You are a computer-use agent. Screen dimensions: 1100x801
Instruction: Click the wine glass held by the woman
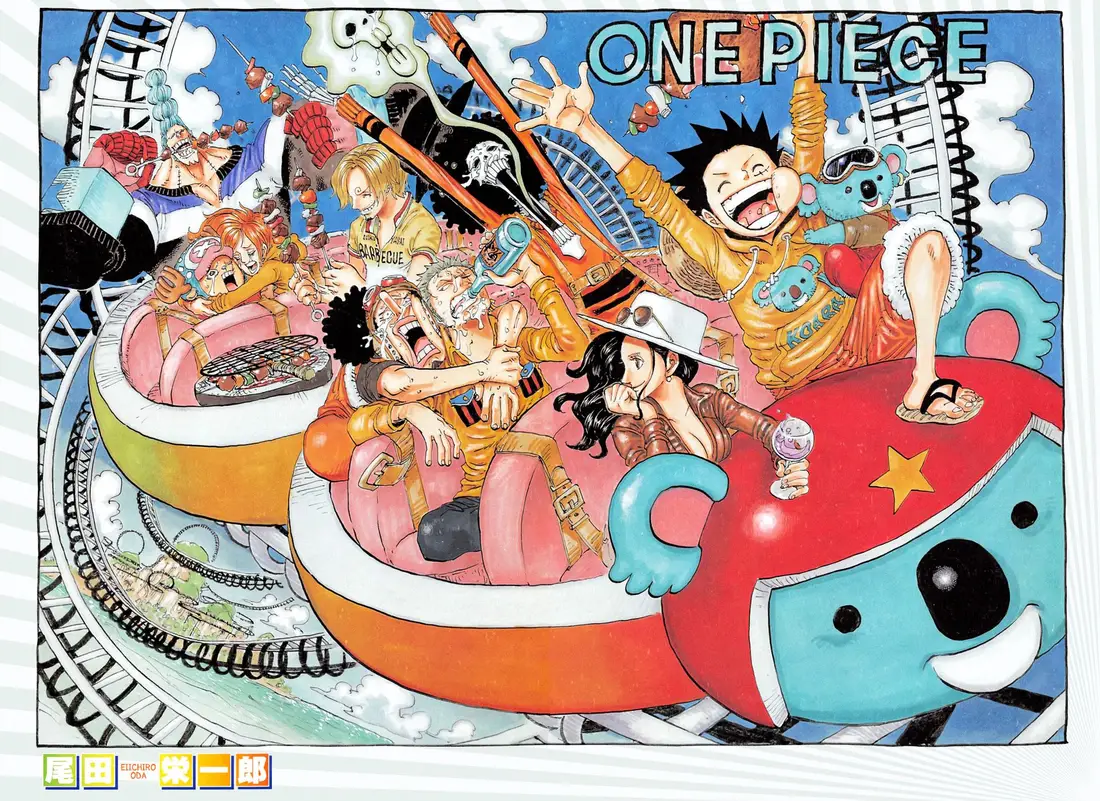click(x=793, y=457)
